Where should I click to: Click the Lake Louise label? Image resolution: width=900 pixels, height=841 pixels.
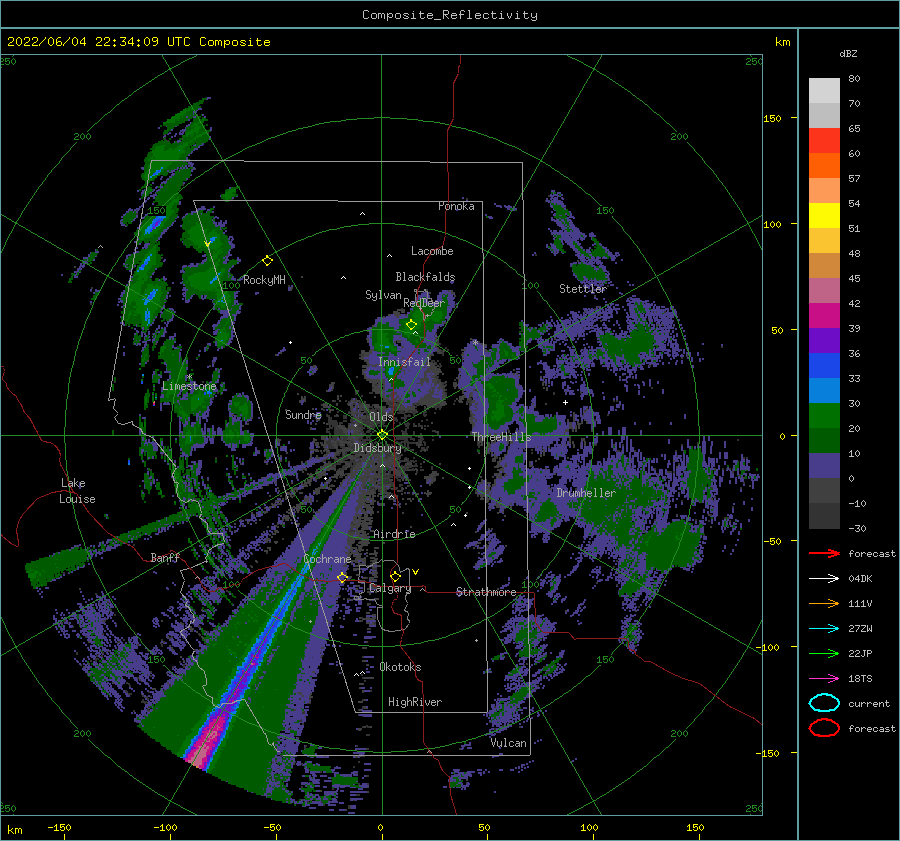(x=77, y=491)
